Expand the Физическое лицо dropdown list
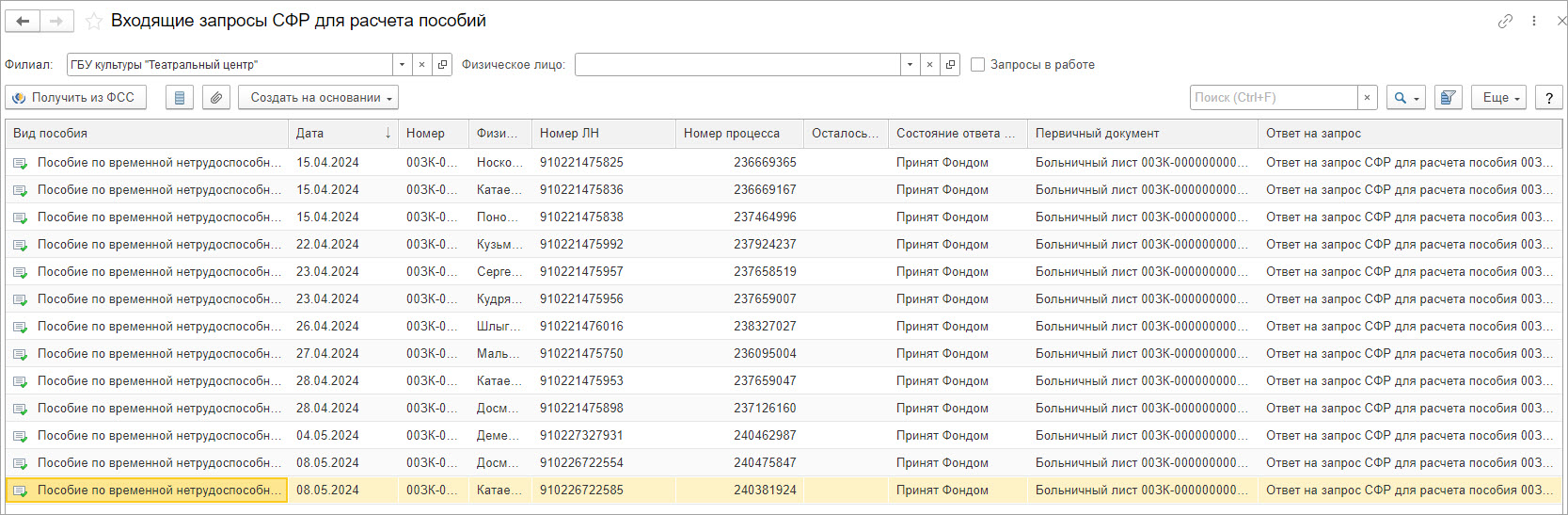The height and width of the screenshot is (515, 1568). pos(910,65)
